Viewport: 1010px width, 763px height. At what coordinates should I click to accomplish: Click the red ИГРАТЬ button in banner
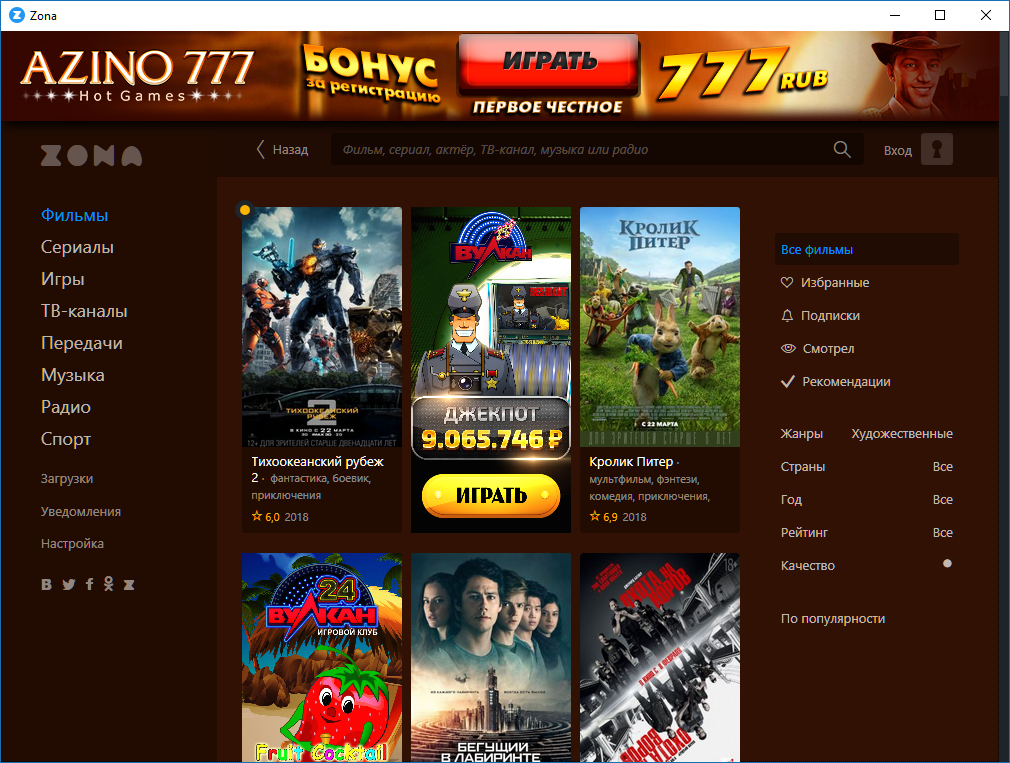[x=549, y=62]
